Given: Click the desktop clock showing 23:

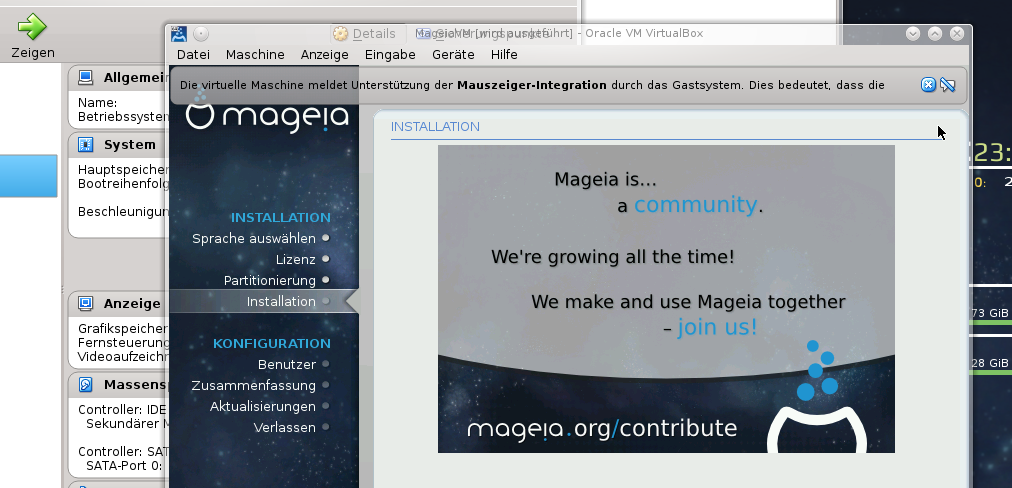Looking at the screenshot, I should 992,153.
